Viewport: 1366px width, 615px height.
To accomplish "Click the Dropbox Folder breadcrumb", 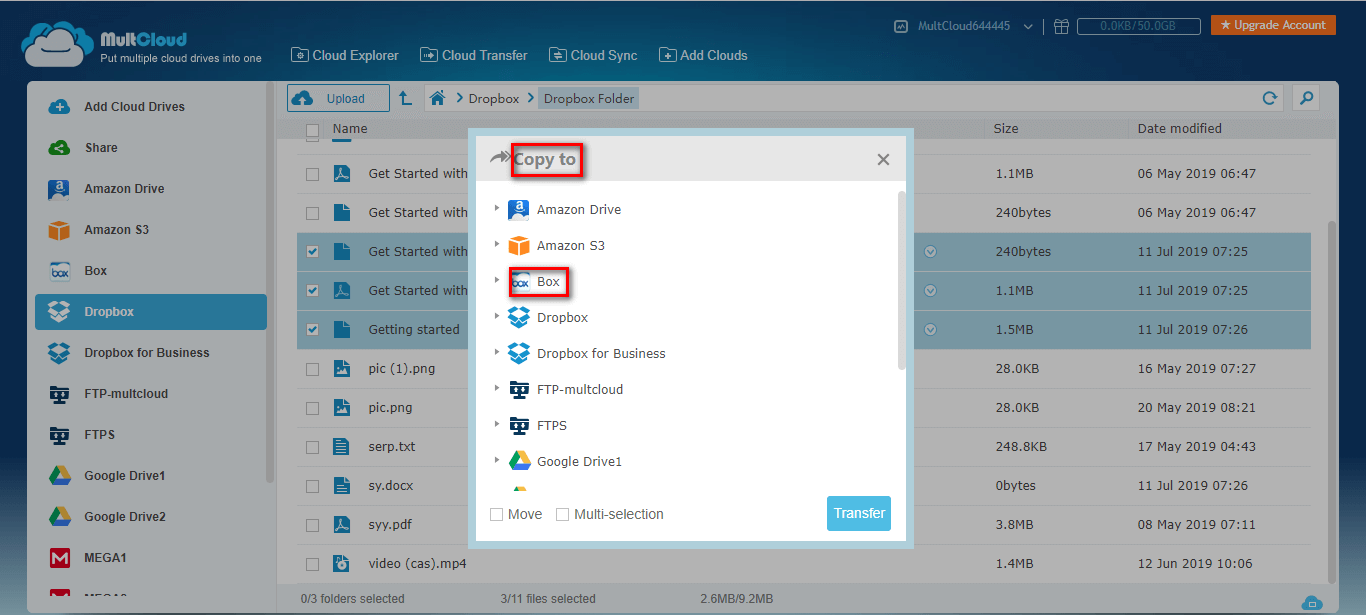I will (589, 99).
